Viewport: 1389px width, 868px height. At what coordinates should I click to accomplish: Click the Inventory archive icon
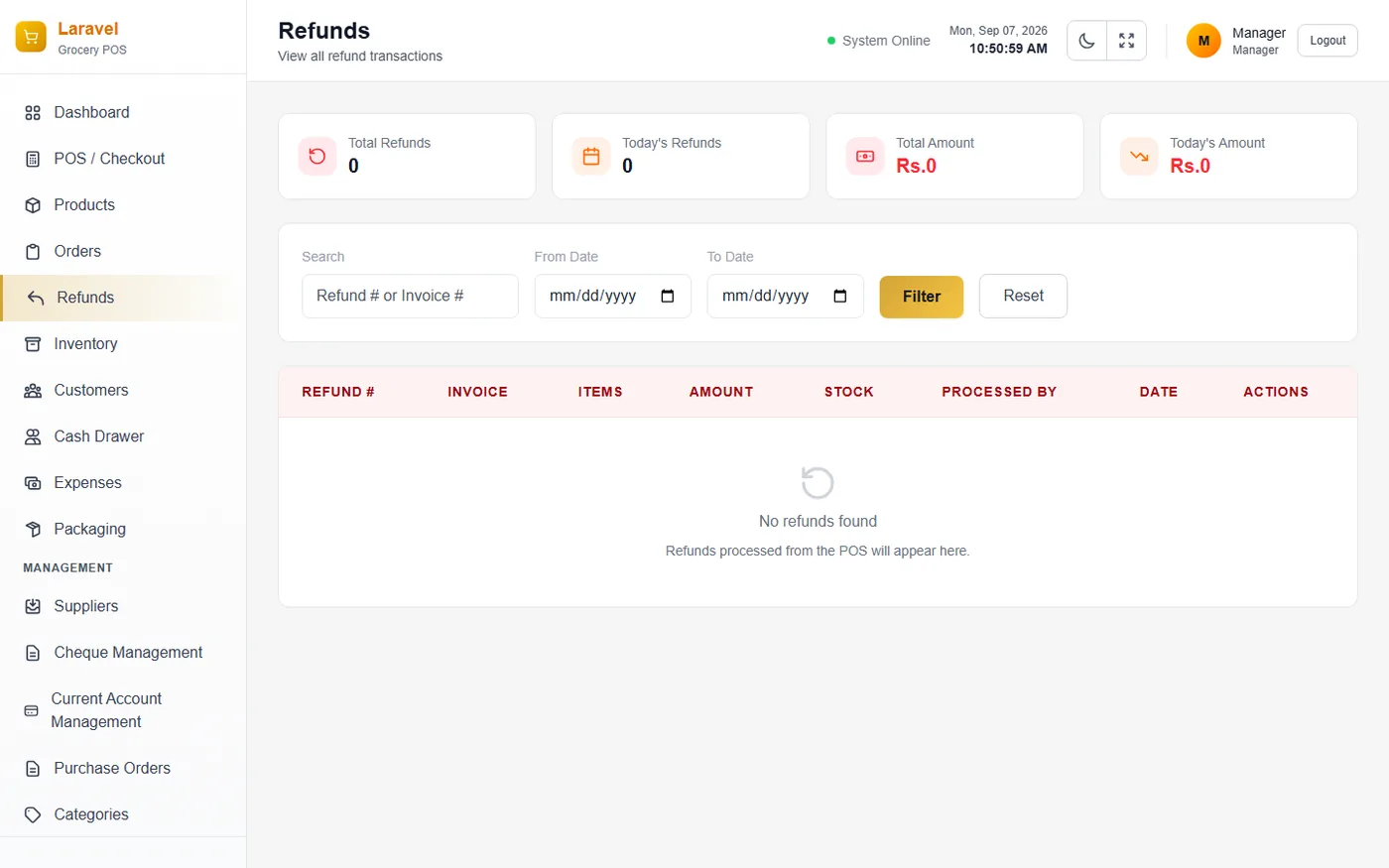[33, 344]
